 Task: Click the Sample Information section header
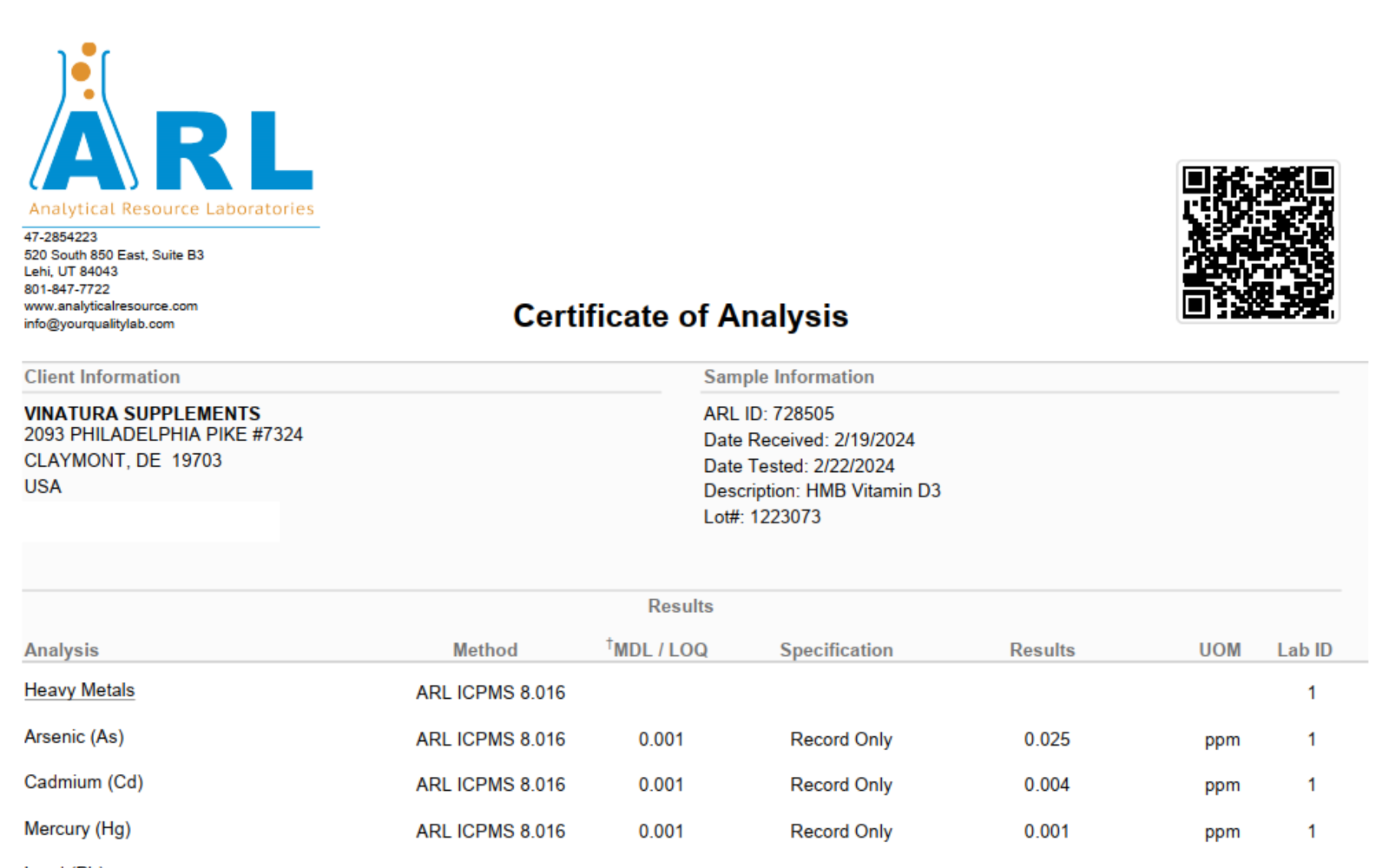click(x=789, y=377)
